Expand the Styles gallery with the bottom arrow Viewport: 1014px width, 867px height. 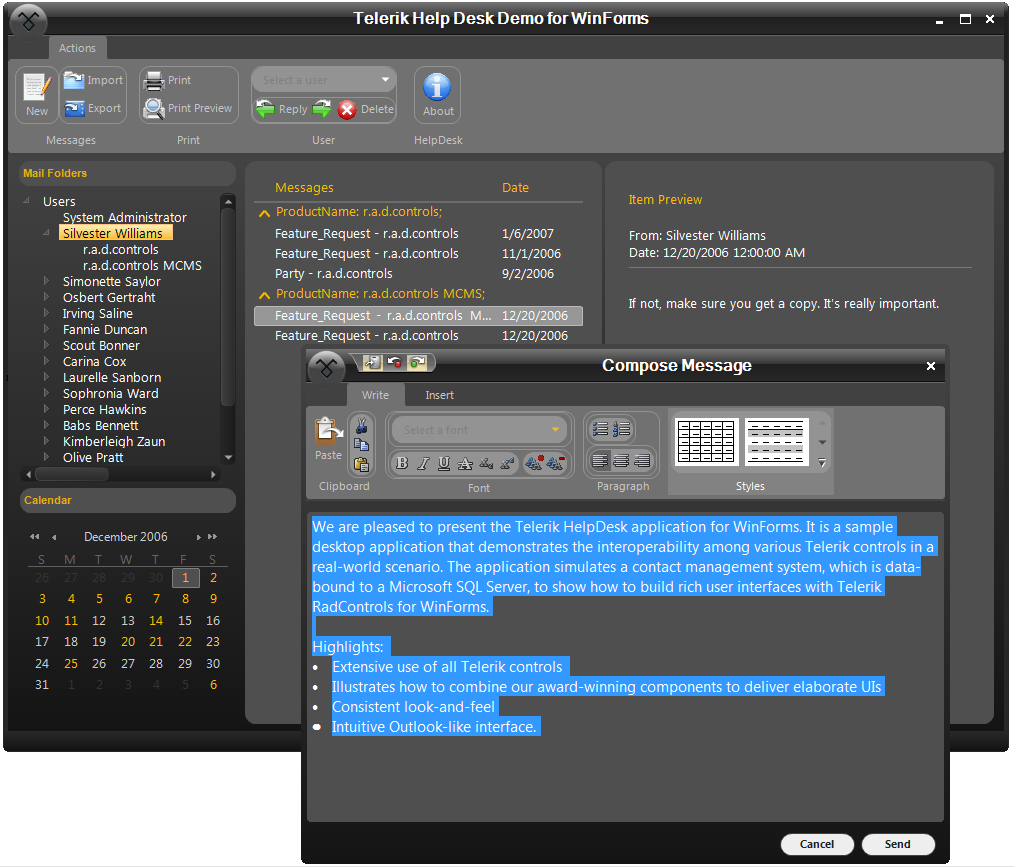(x=822, y=463)
